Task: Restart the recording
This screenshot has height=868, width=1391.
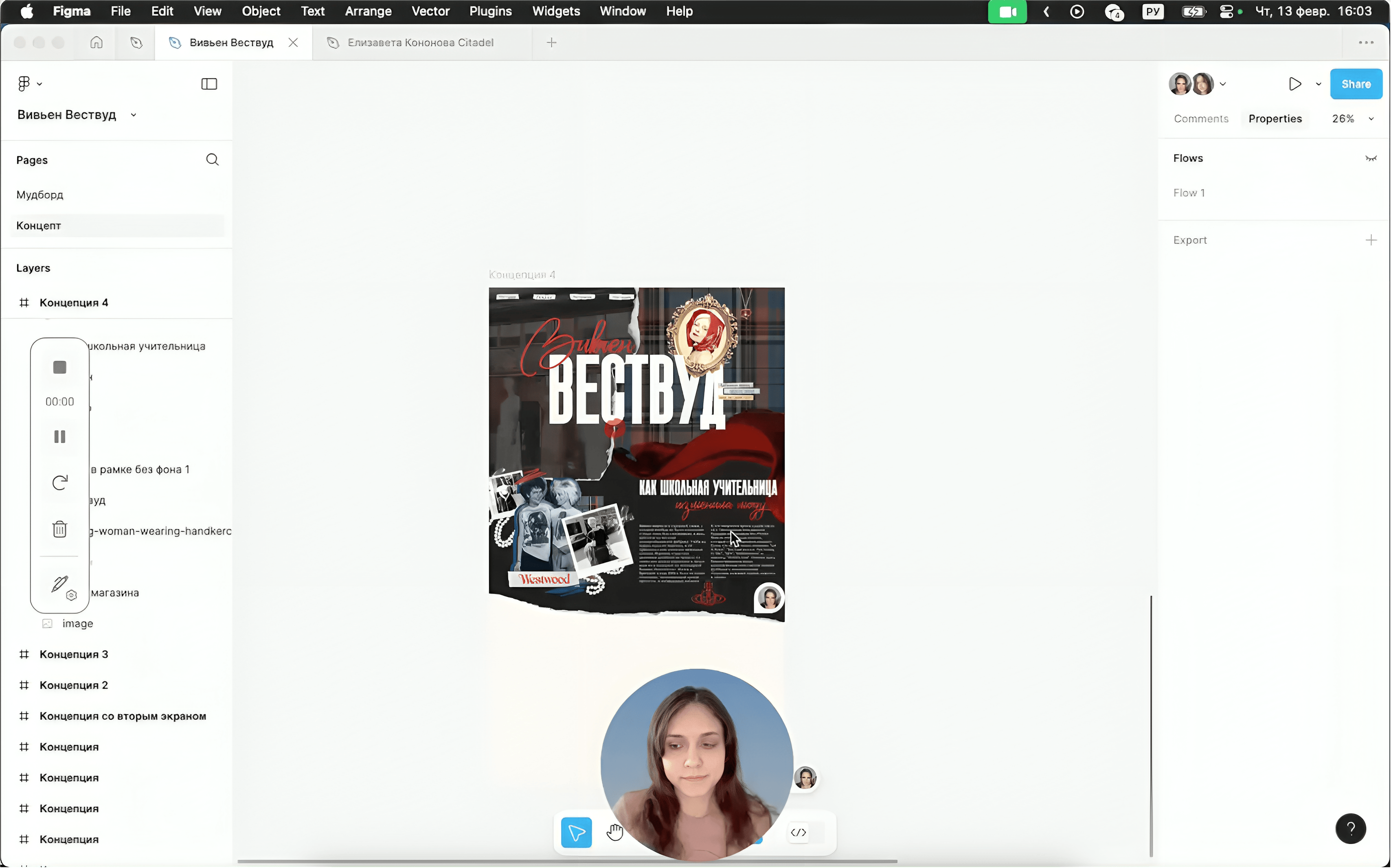Action: coord(60,483)
